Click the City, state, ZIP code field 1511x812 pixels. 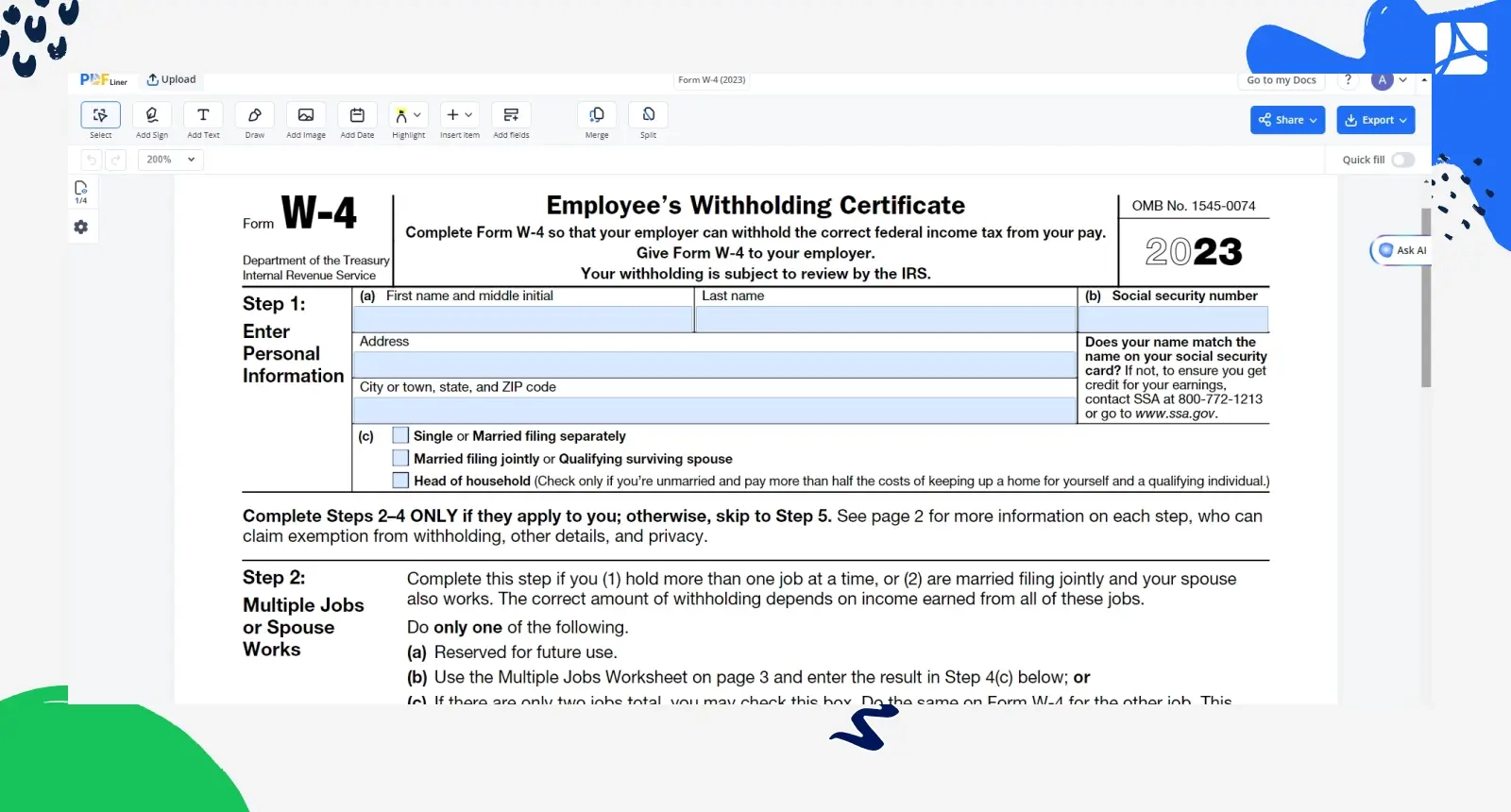click(715, 410)
